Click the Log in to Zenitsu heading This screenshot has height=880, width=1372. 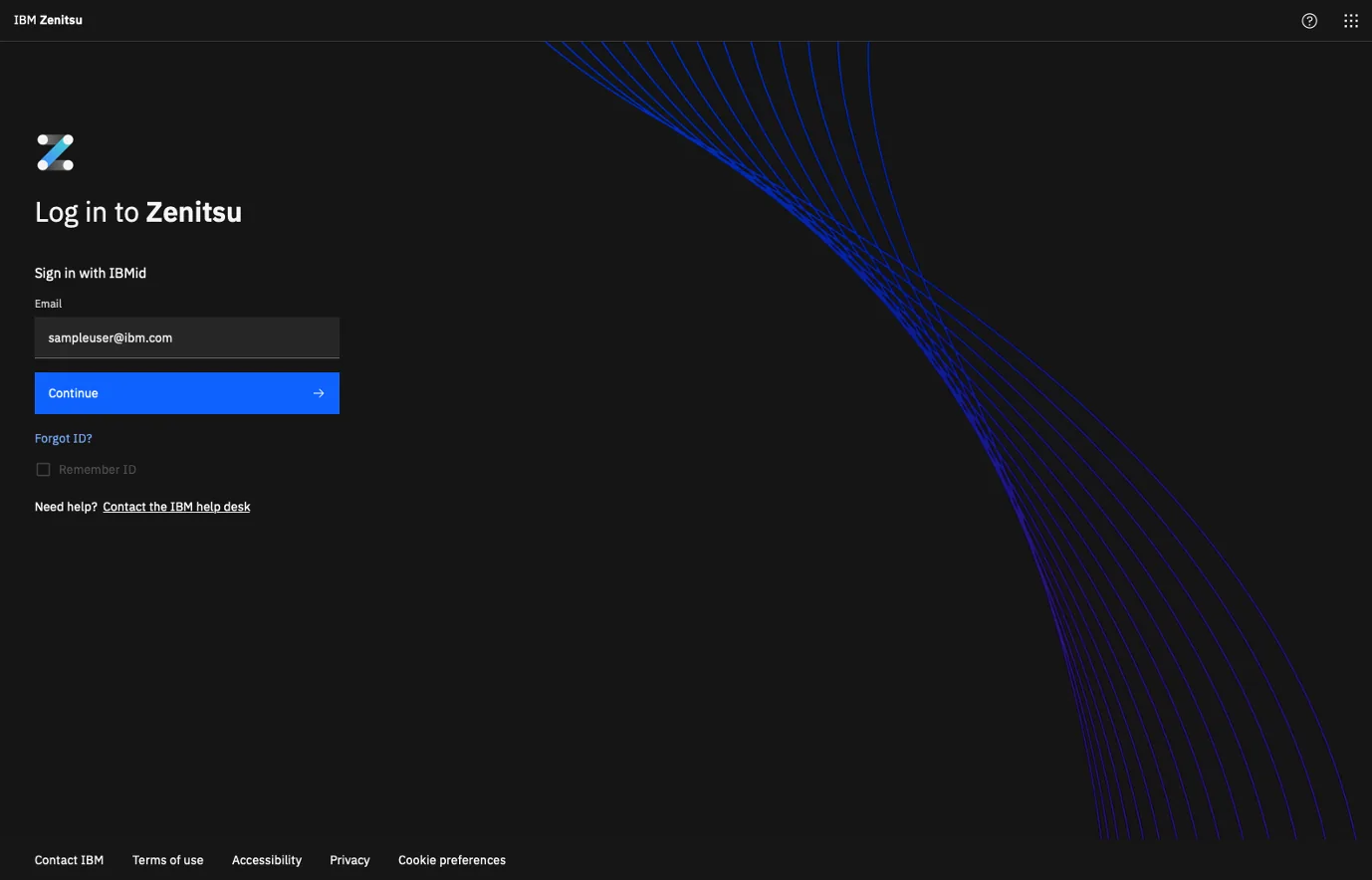[138, 212]
